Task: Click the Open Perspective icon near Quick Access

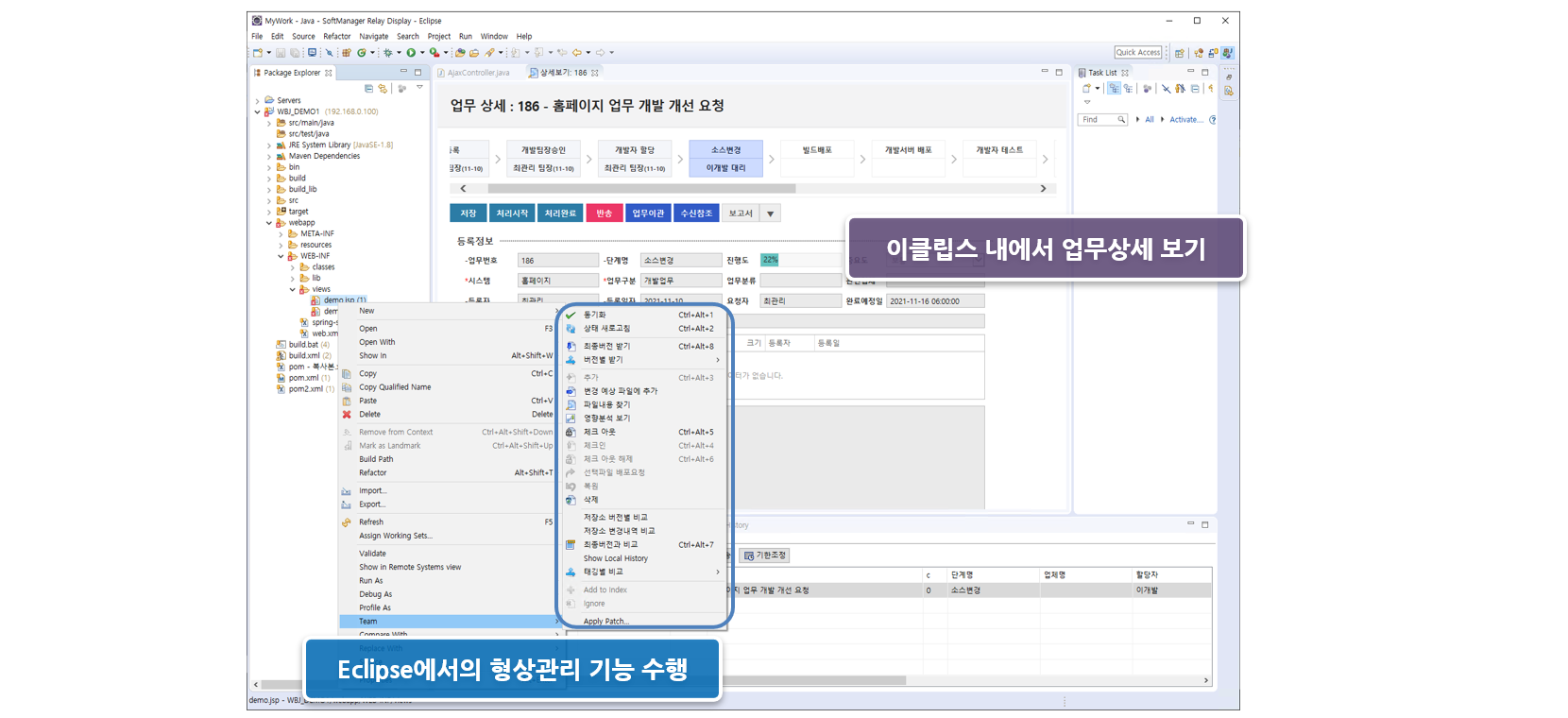Action: [1179, 53]
